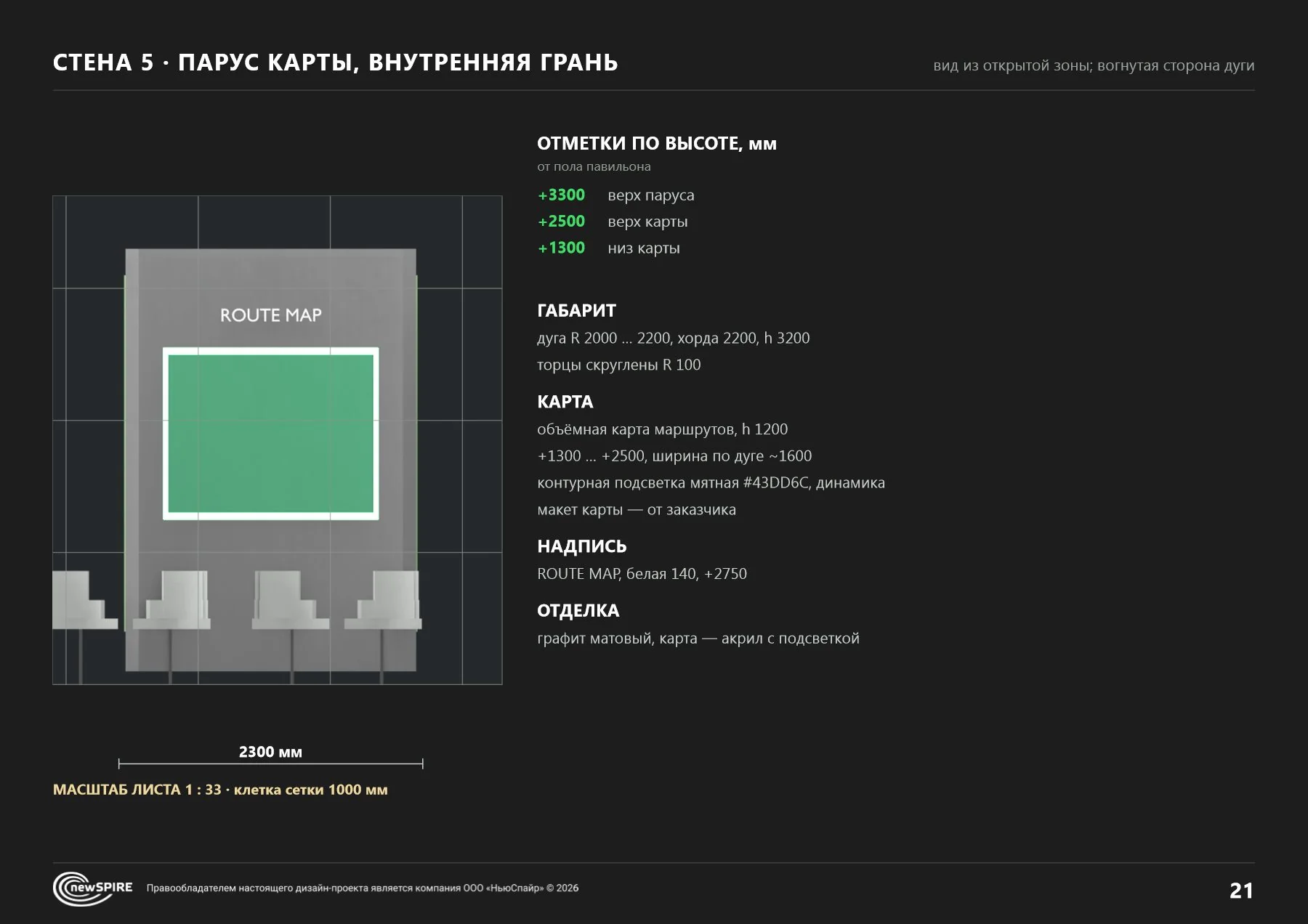Select the line with colour code #43DD6C
1308x924 pixels.
point(711,483)
